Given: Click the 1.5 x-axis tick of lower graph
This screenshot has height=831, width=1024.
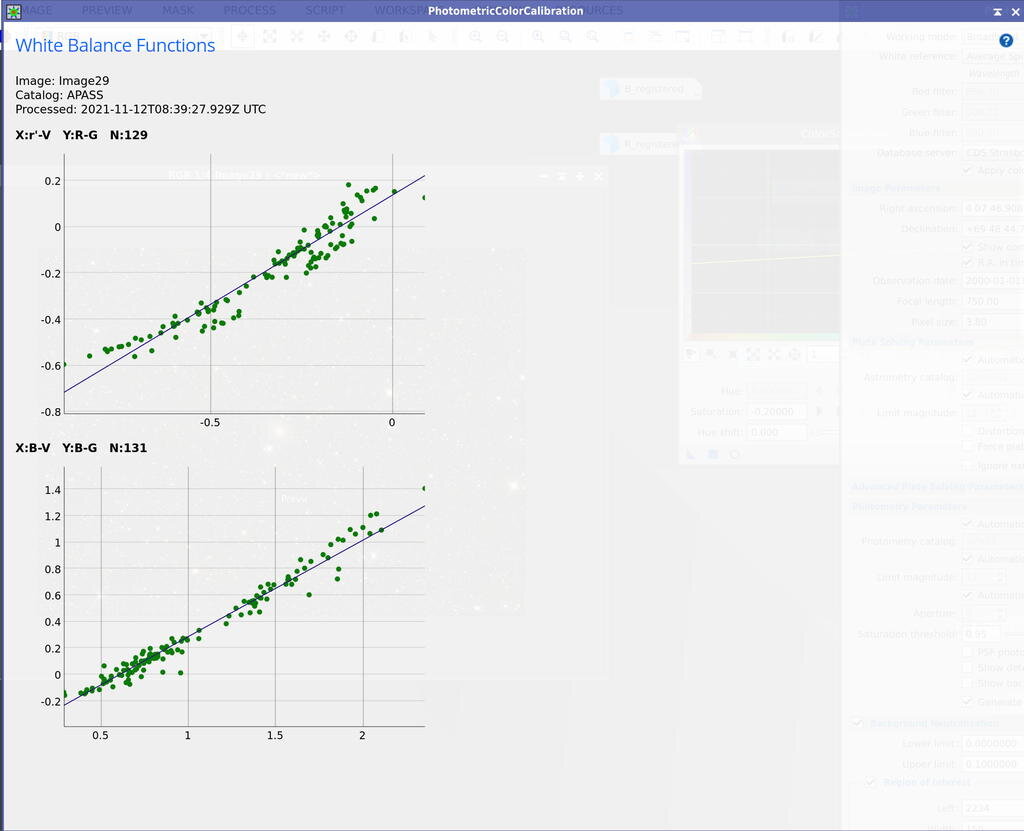Looking at the screenshot, I should click(x=275, y=736).
